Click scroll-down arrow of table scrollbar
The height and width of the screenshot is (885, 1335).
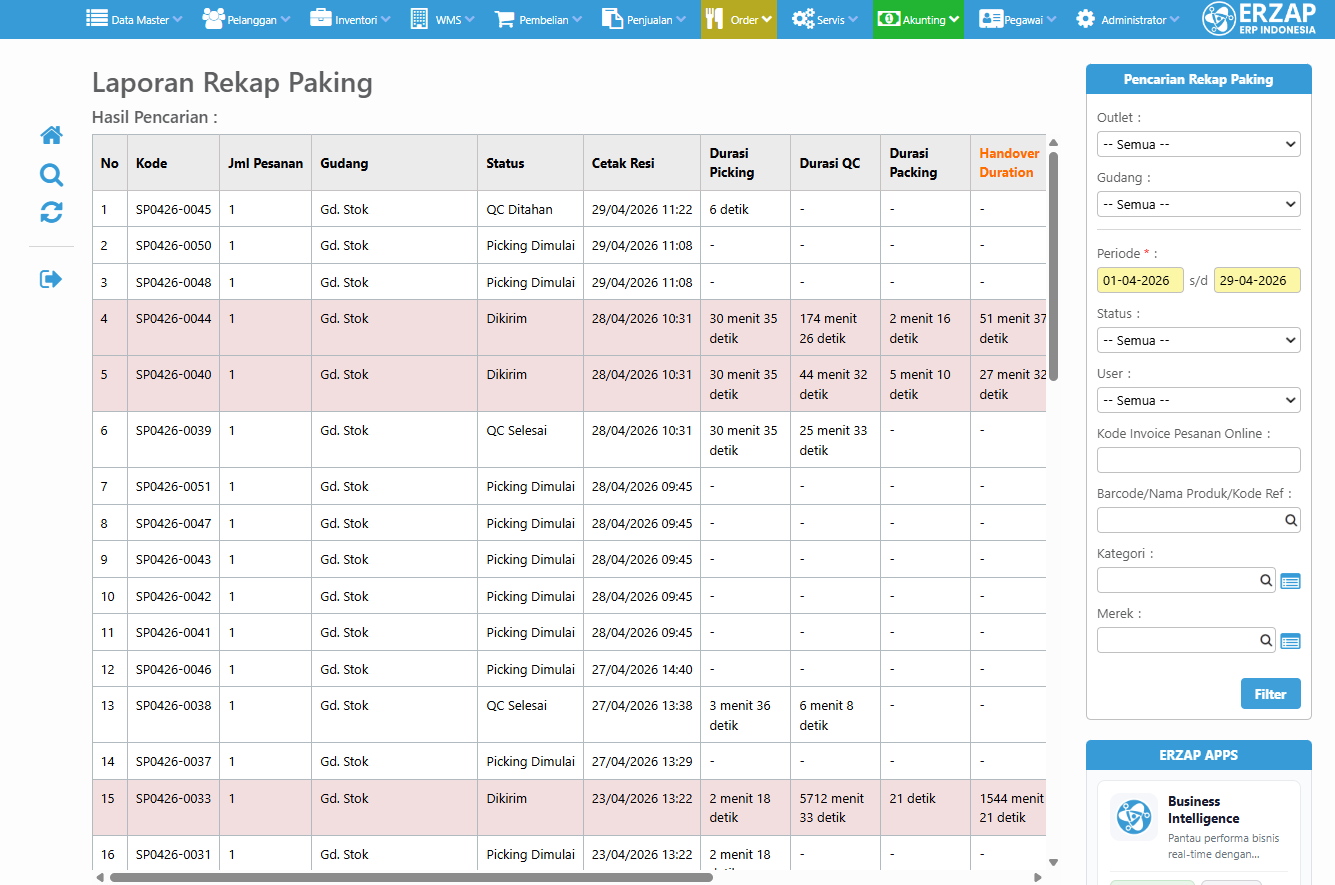tap(1053, 862)
